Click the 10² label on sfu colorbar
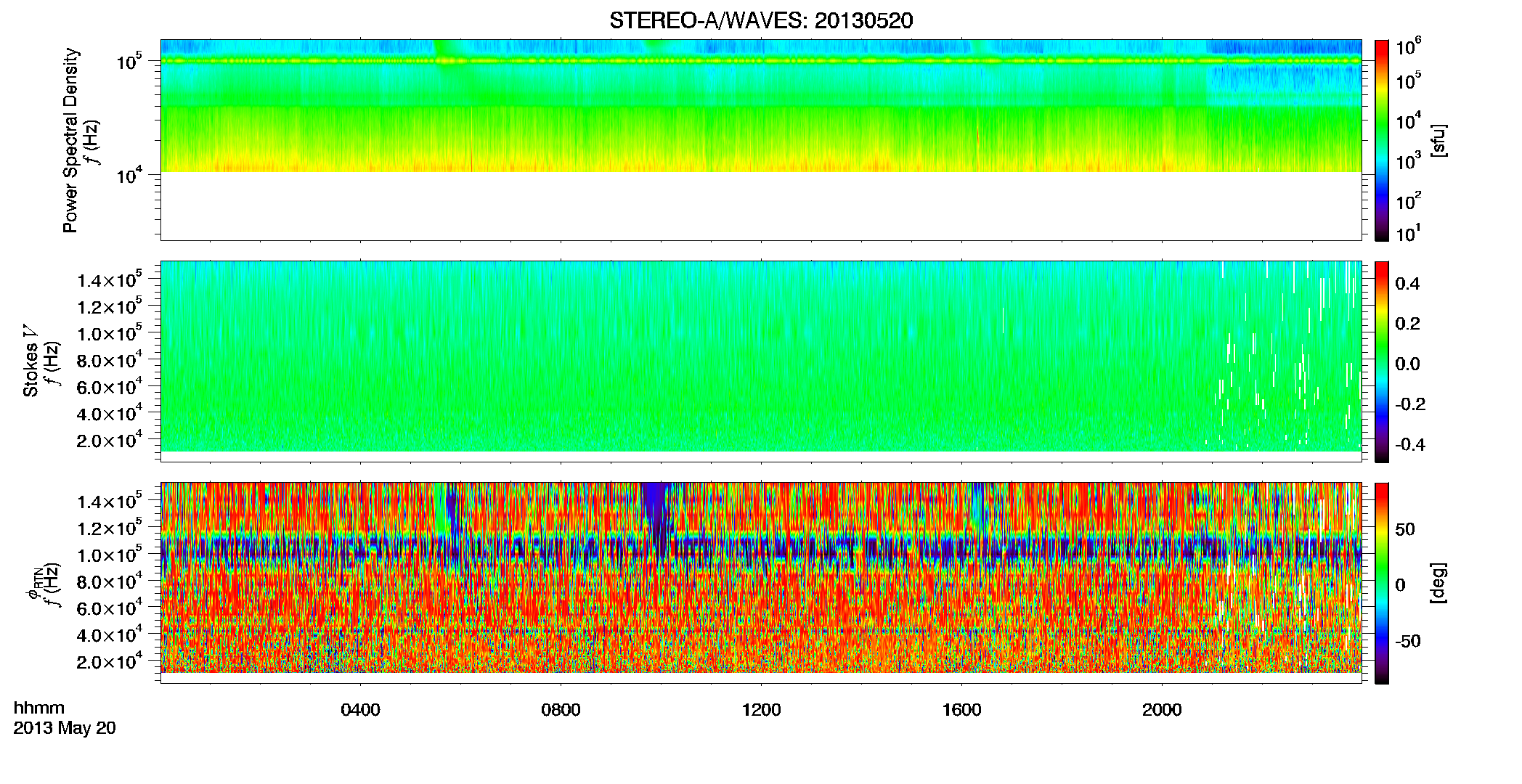Image resolution: width=1522 pixels, height=784 pixels. [x=1409, y=200]
